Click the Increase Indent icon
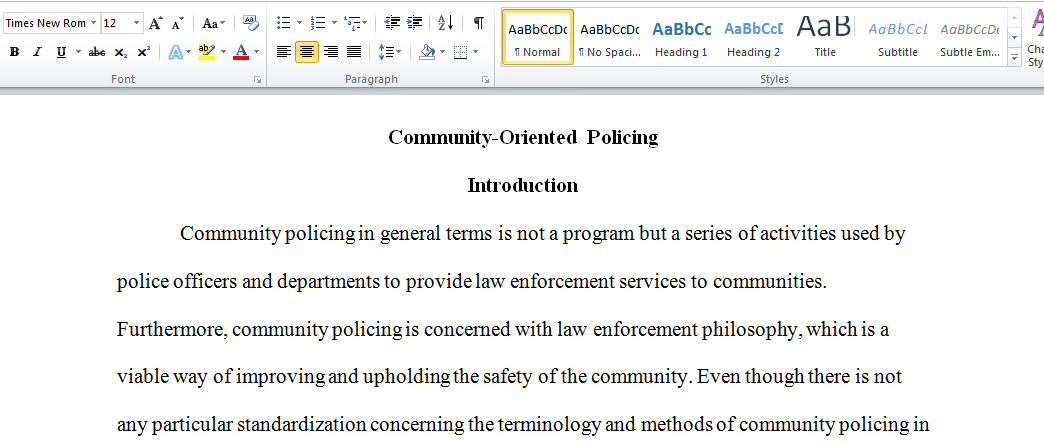The image size is (1044, 446). (414, 23)
